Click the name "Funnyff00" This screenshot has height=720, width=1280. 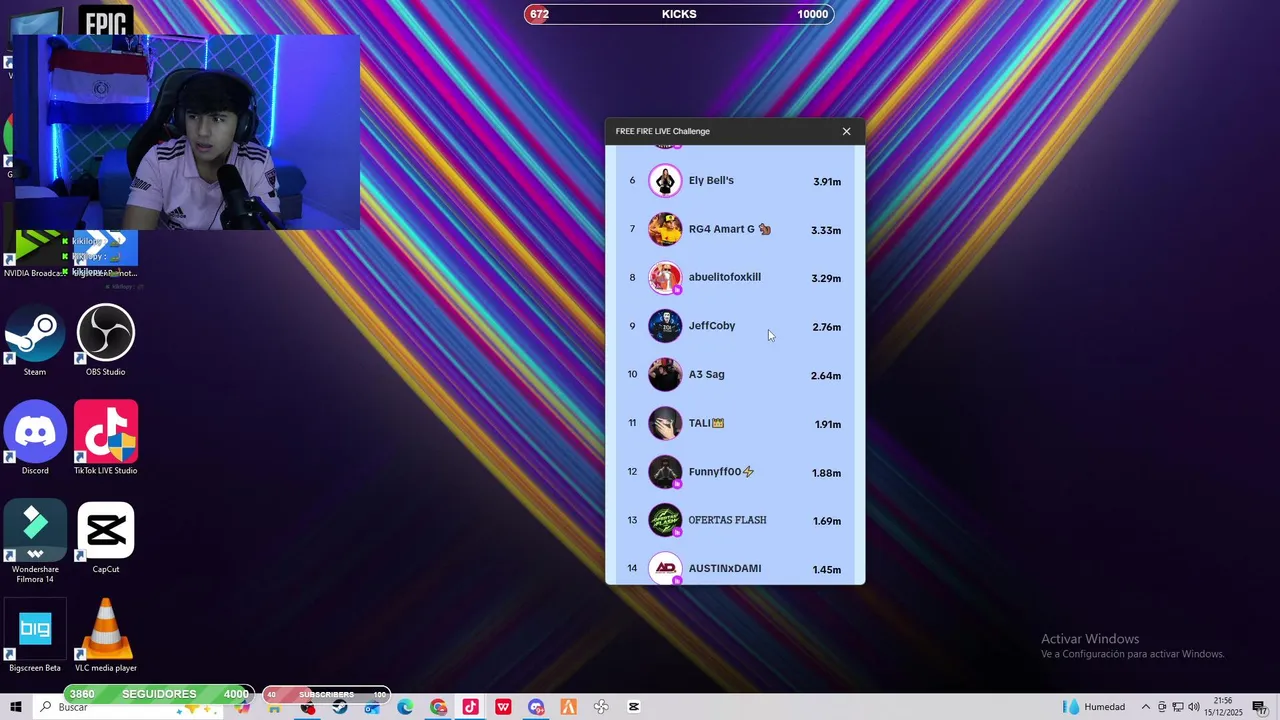point(715,472)
